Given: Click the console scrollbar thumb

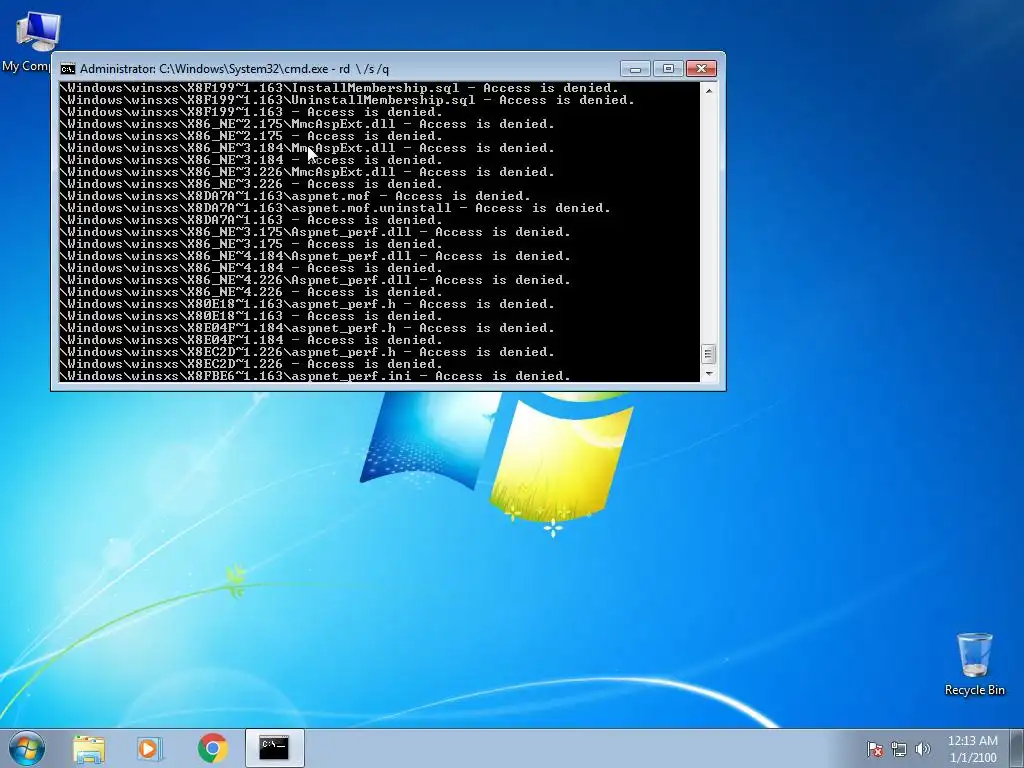Looking at the screenshot, I should click(709, 354).
